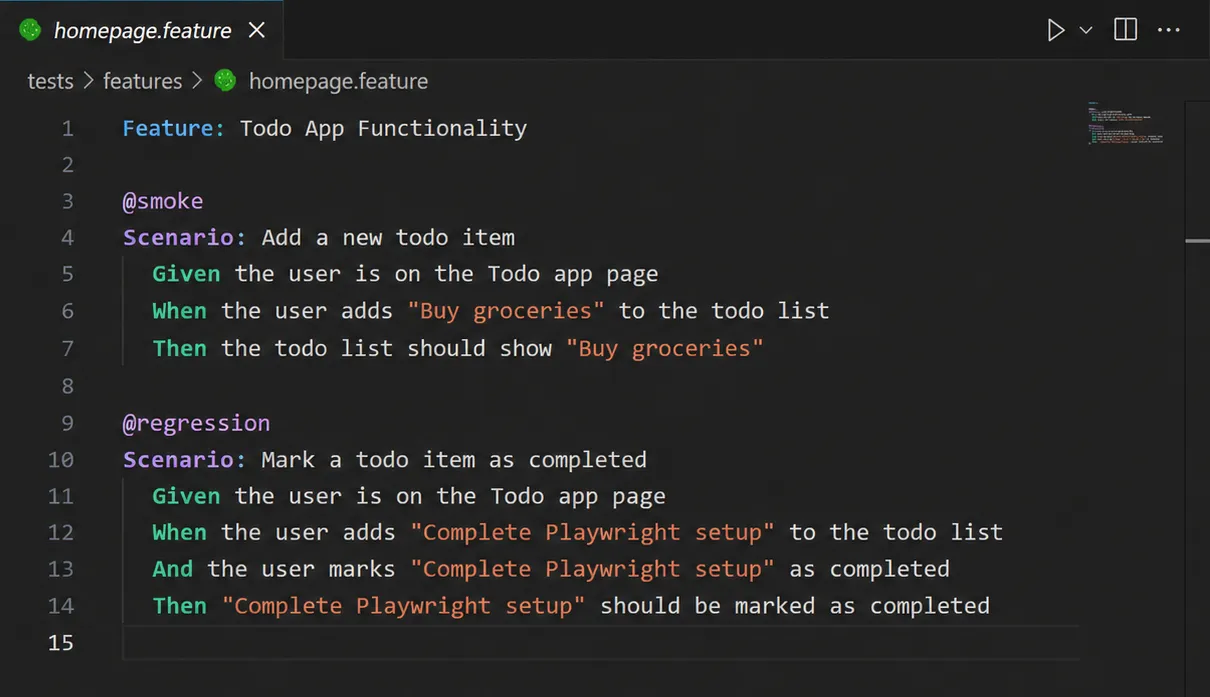Click the @regression tag
This screenshot has height=697, width=1210.
click(x=196, y=423)
